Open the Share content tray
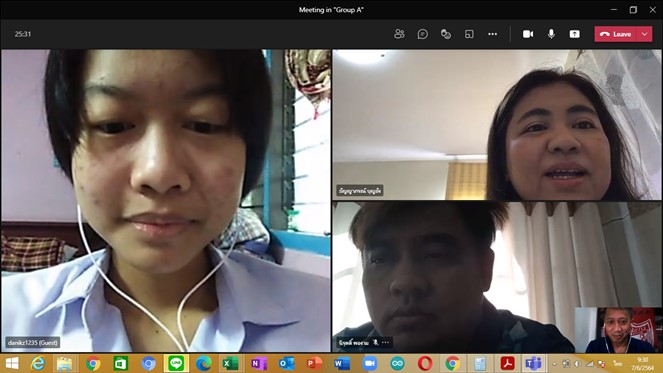The width and height of the screenshot is (663, 373). click(x=574, y=34)
